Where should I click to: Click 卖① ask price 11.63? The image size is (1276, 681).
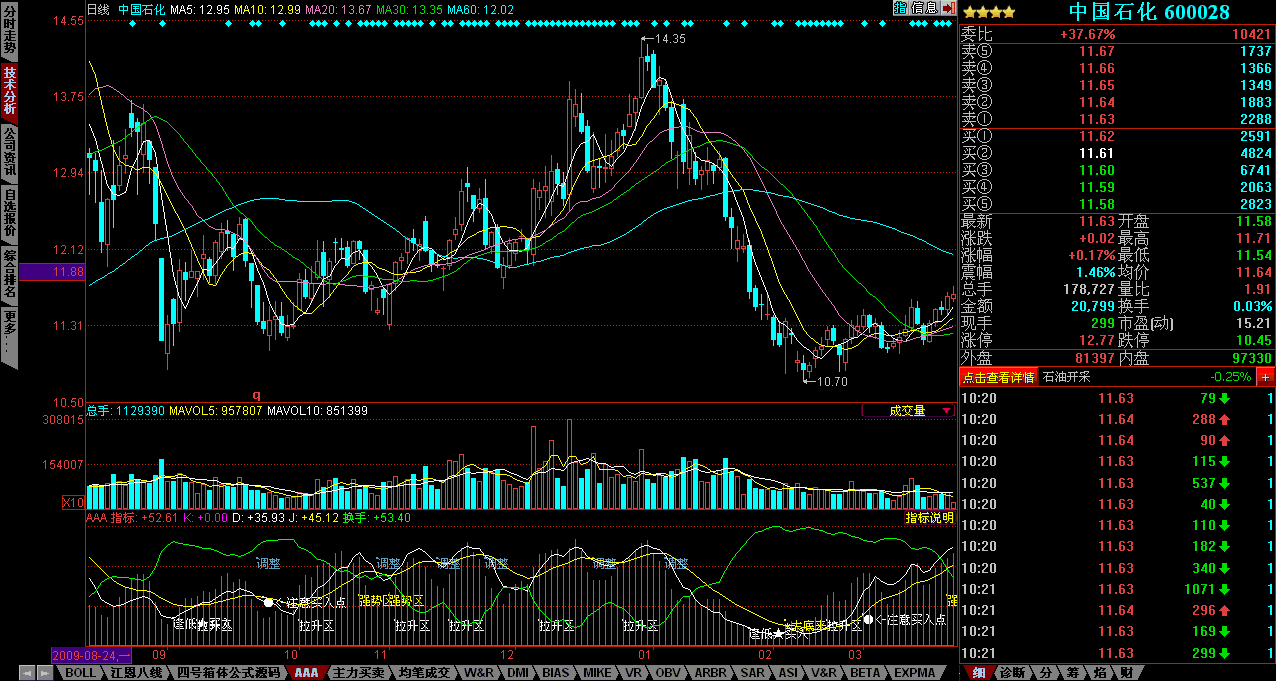click(1096, 119)
